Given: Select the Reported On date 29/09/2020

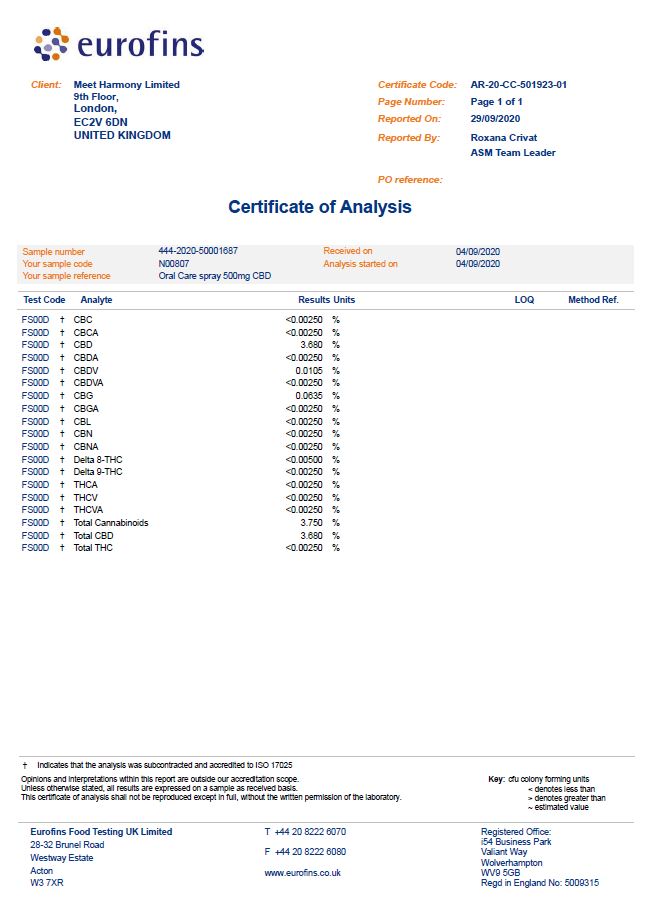Looking at the screenshot, I should click(495, 119).
